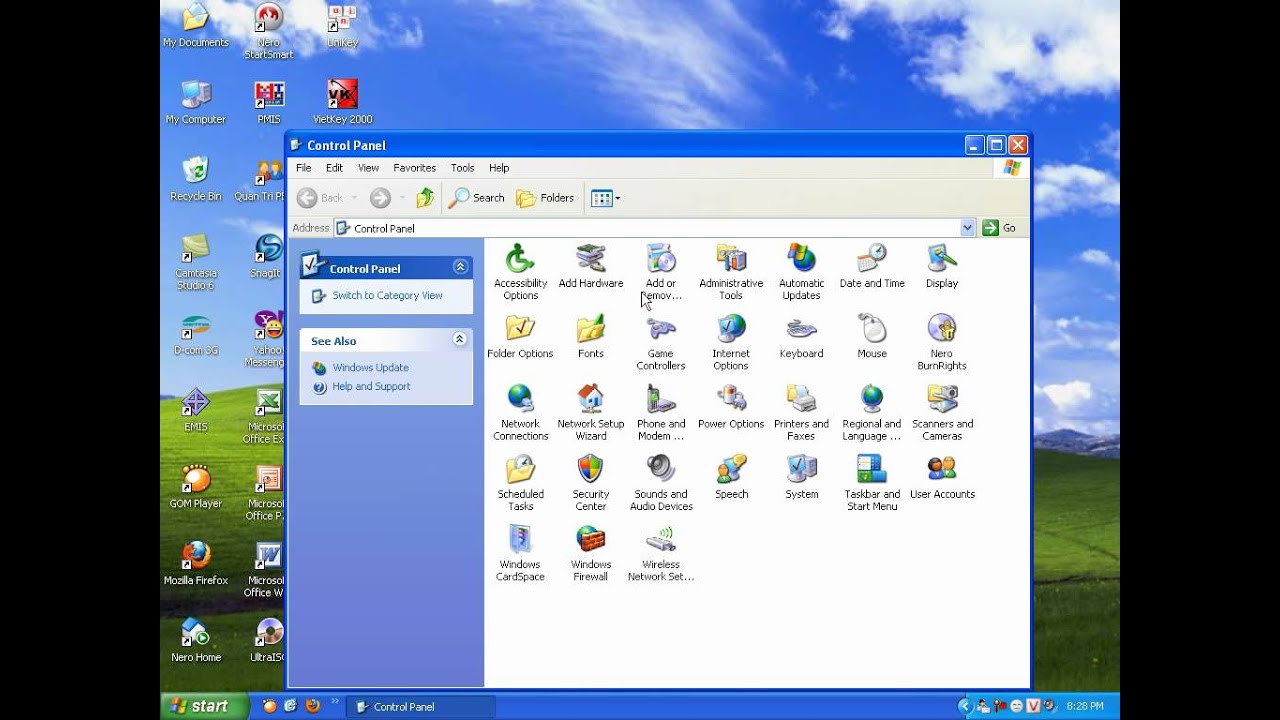Select Recycle Bin desktop icon

[196, 180]
